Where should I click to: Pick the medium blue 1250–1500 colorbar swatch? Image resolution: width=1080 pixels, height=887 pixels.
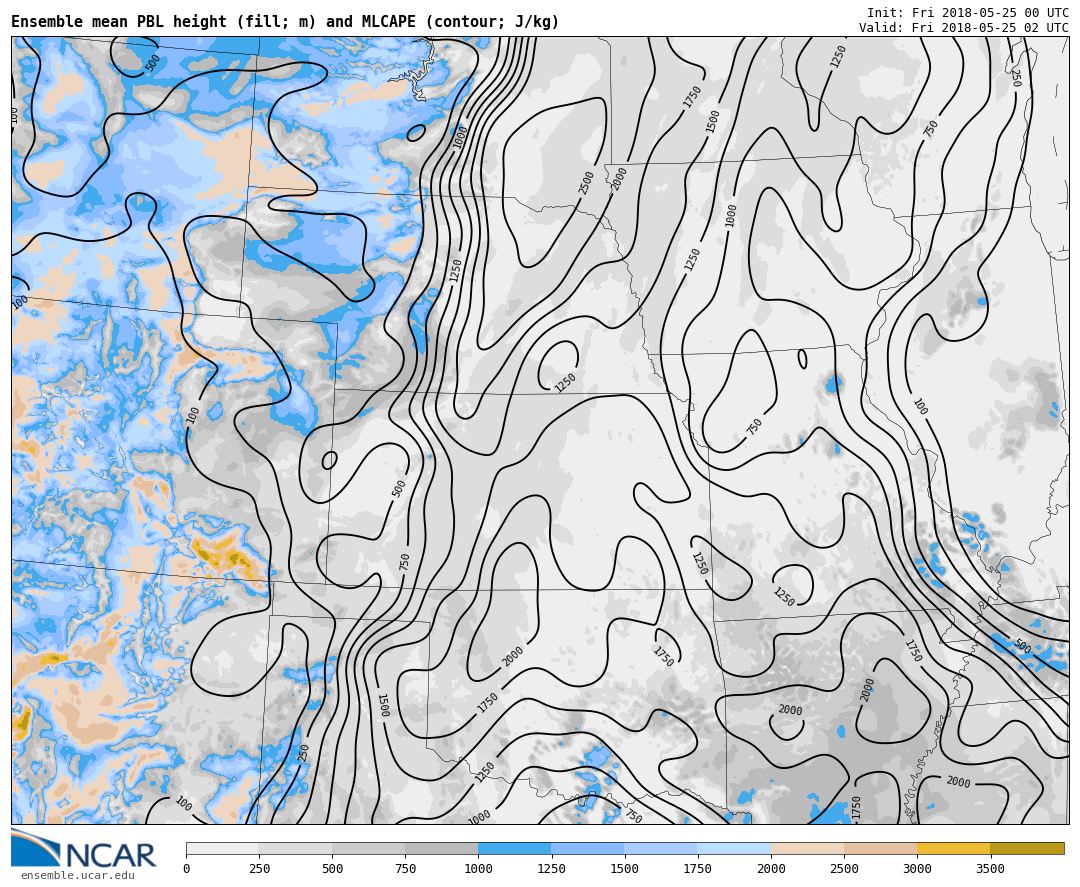[587, 848]
